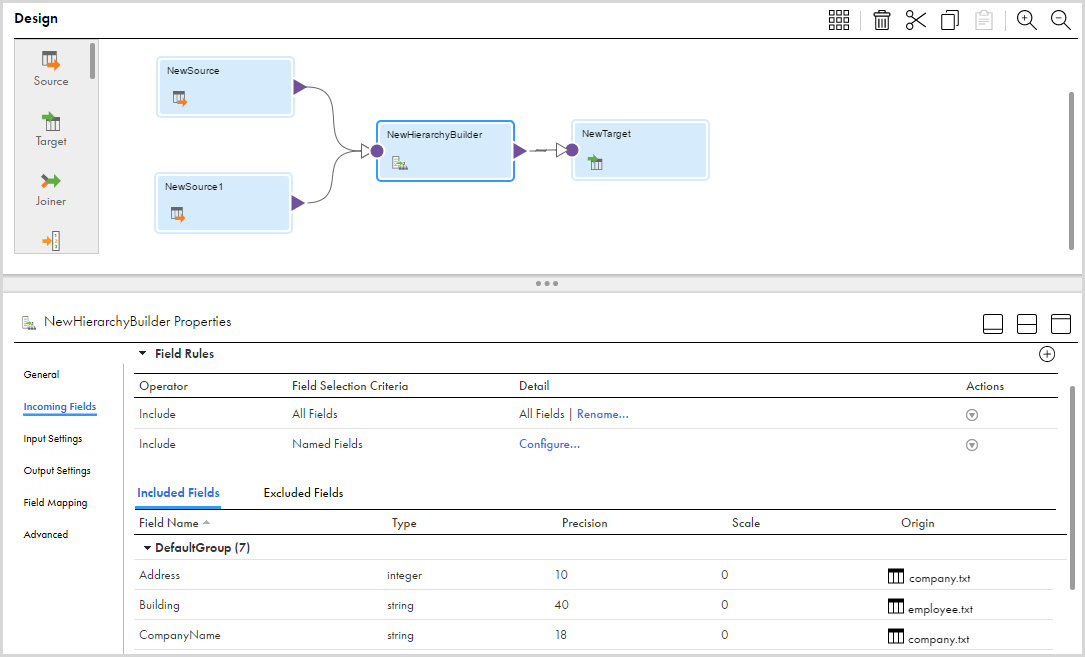Click NewHierarchyBuilder output port arrow
Image resolution: width=1085 pixels, height=657 pixels.
coord(520,151)
